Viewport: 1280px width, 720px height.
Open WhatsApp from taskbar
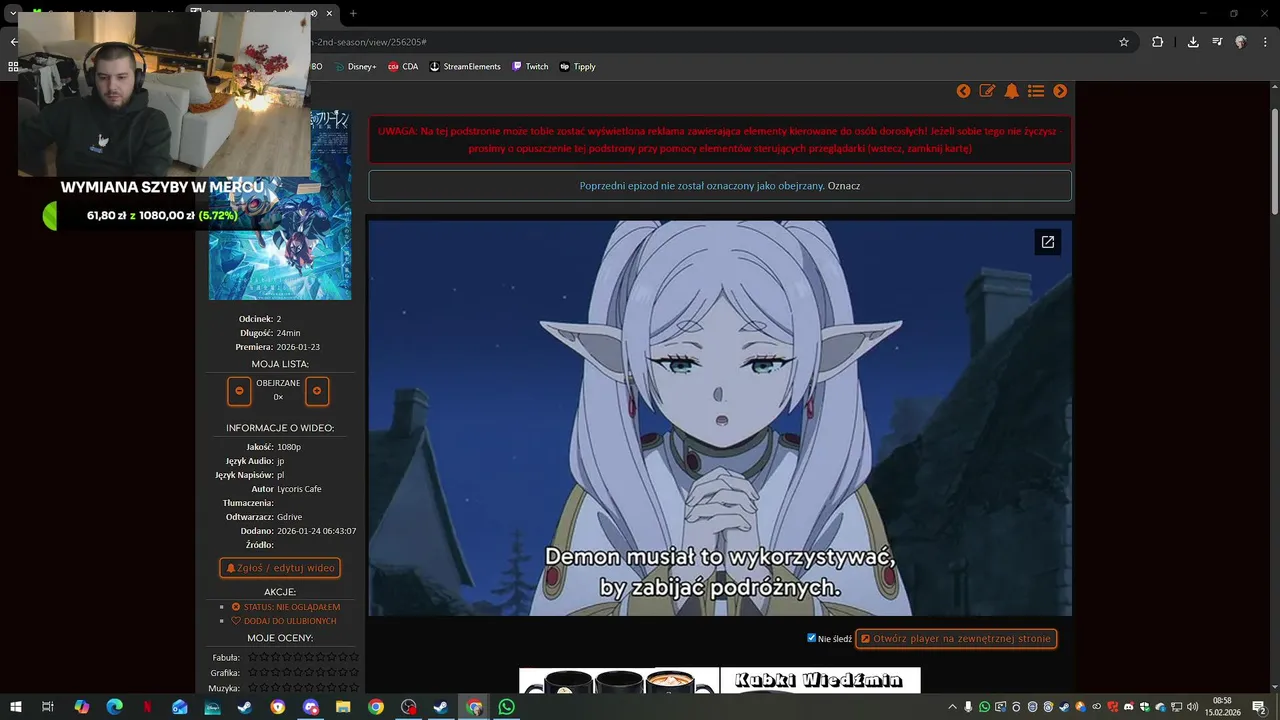point(507,707)
